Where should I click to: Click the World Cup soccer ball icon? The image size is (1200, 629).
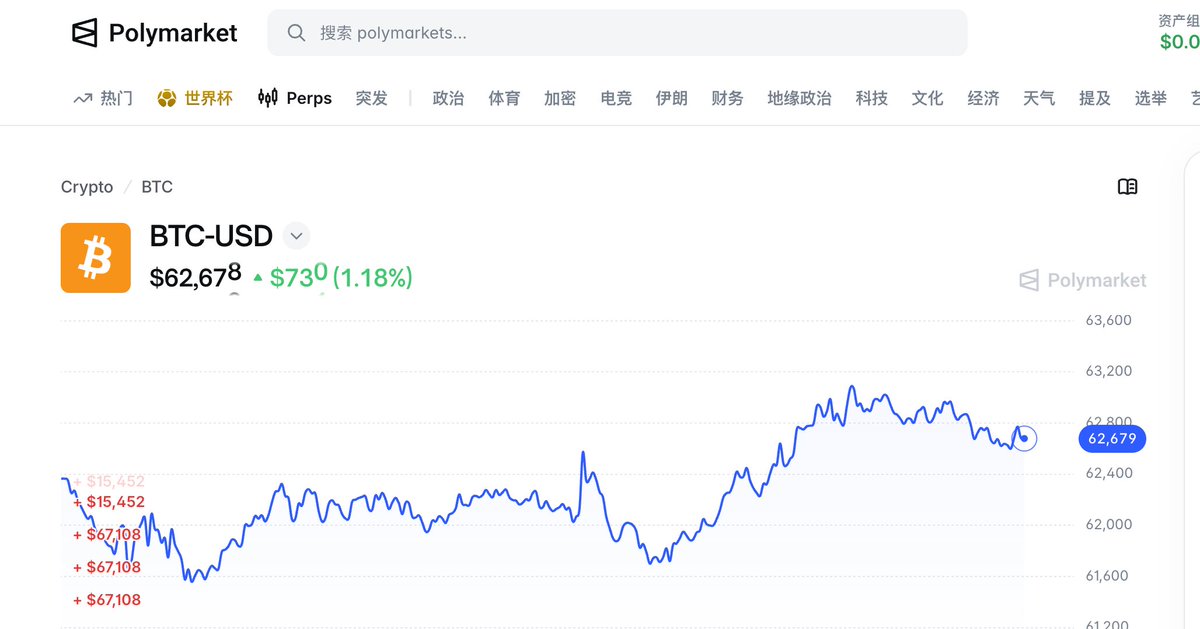pyautogui.click(x=167, y=98)
